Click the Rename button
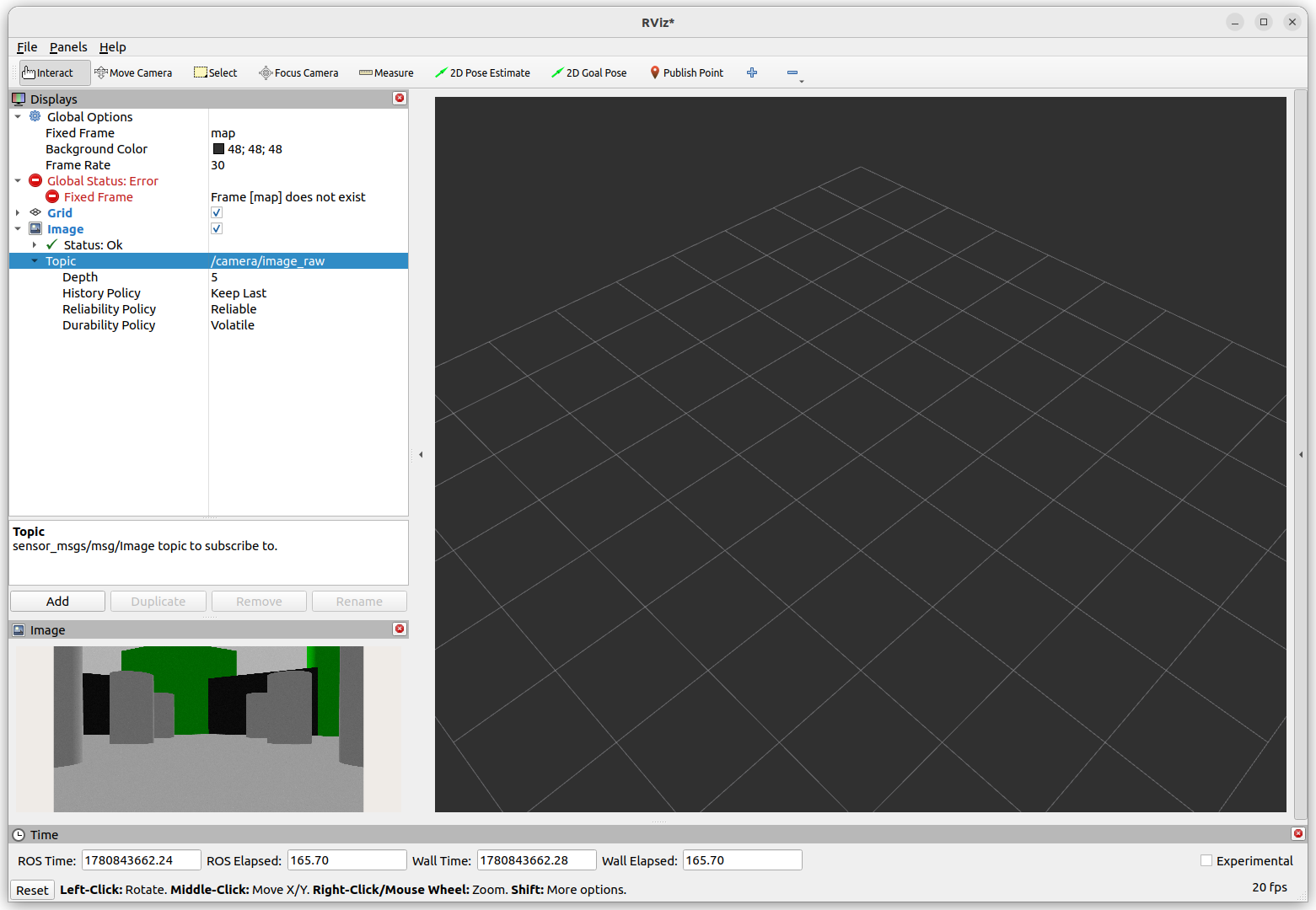Screen dimensions: 1316x910 (x=359, y=601)
